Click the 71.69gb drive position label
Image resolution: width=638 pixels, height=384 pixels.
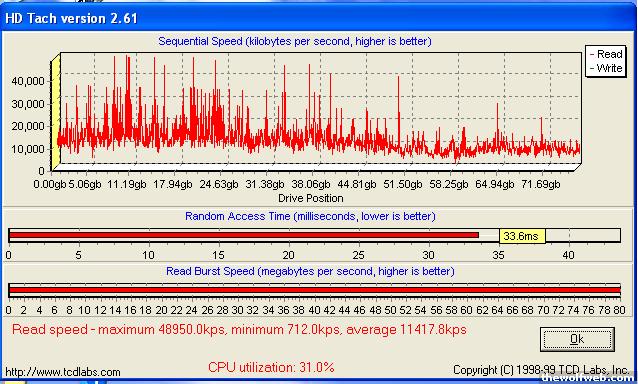pyautogui.click(x=541, y=184)
